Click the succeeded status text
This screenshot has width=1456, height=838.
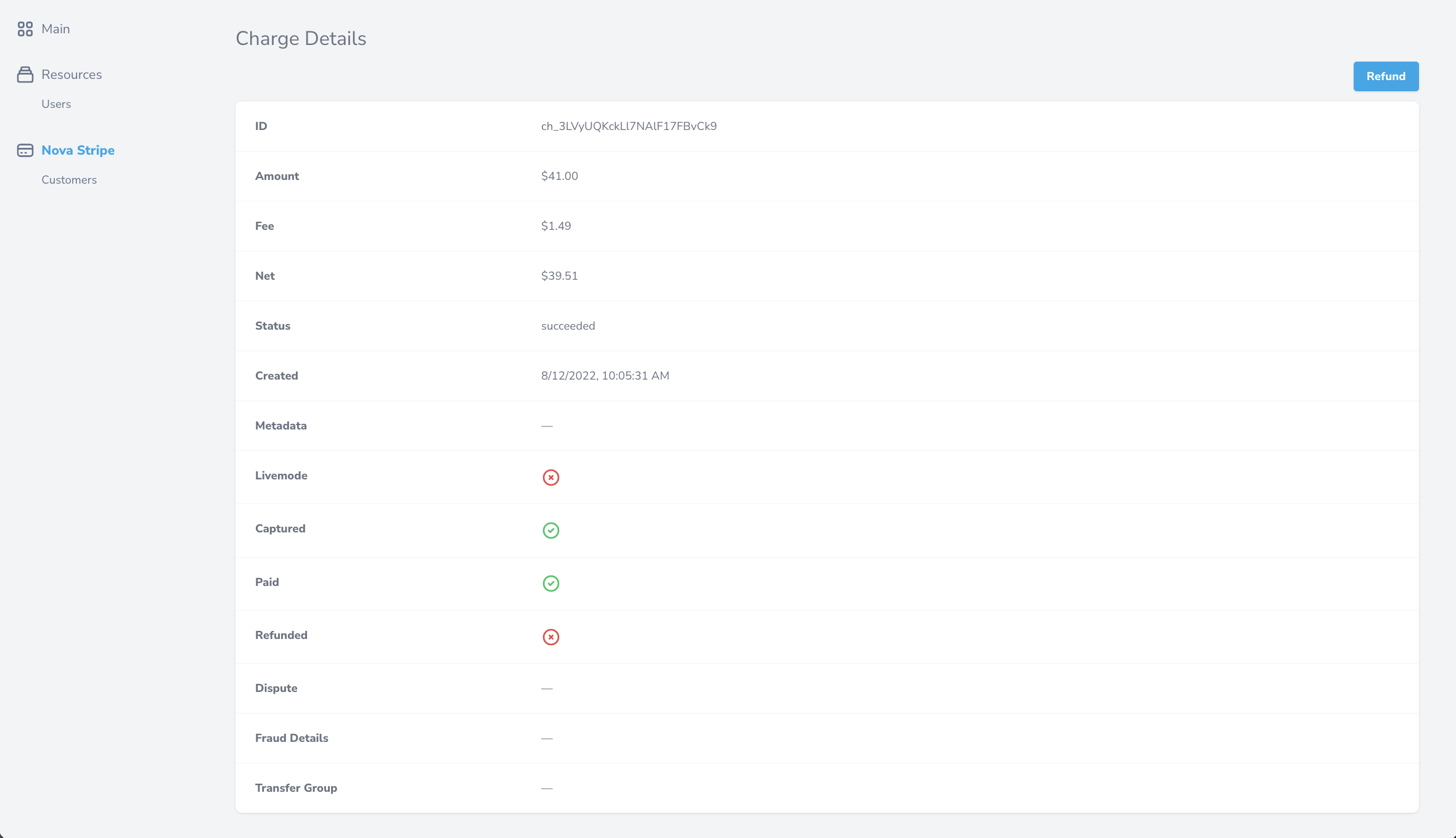pos(568,326)
